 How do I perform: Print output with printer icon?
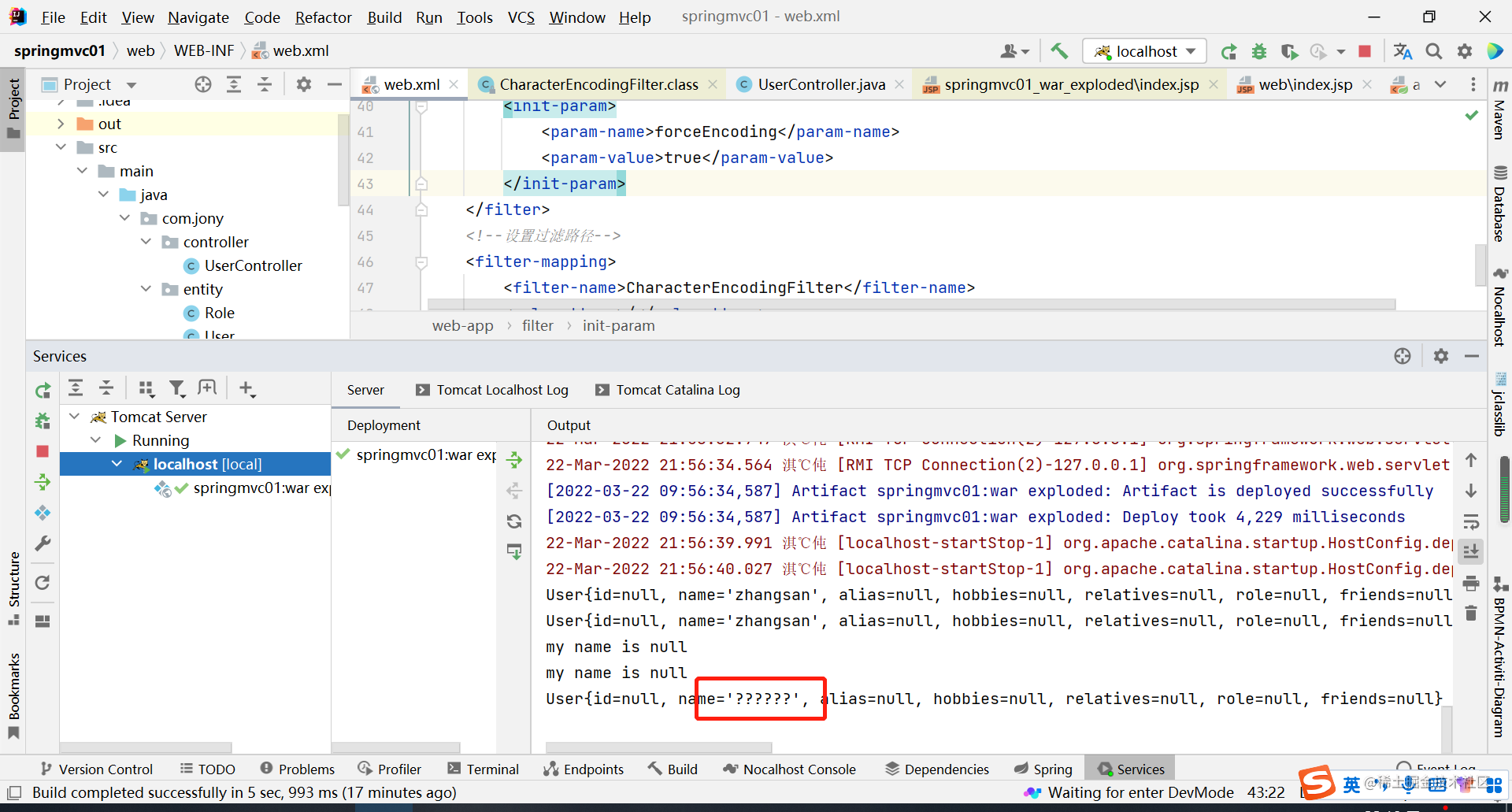1471,583
